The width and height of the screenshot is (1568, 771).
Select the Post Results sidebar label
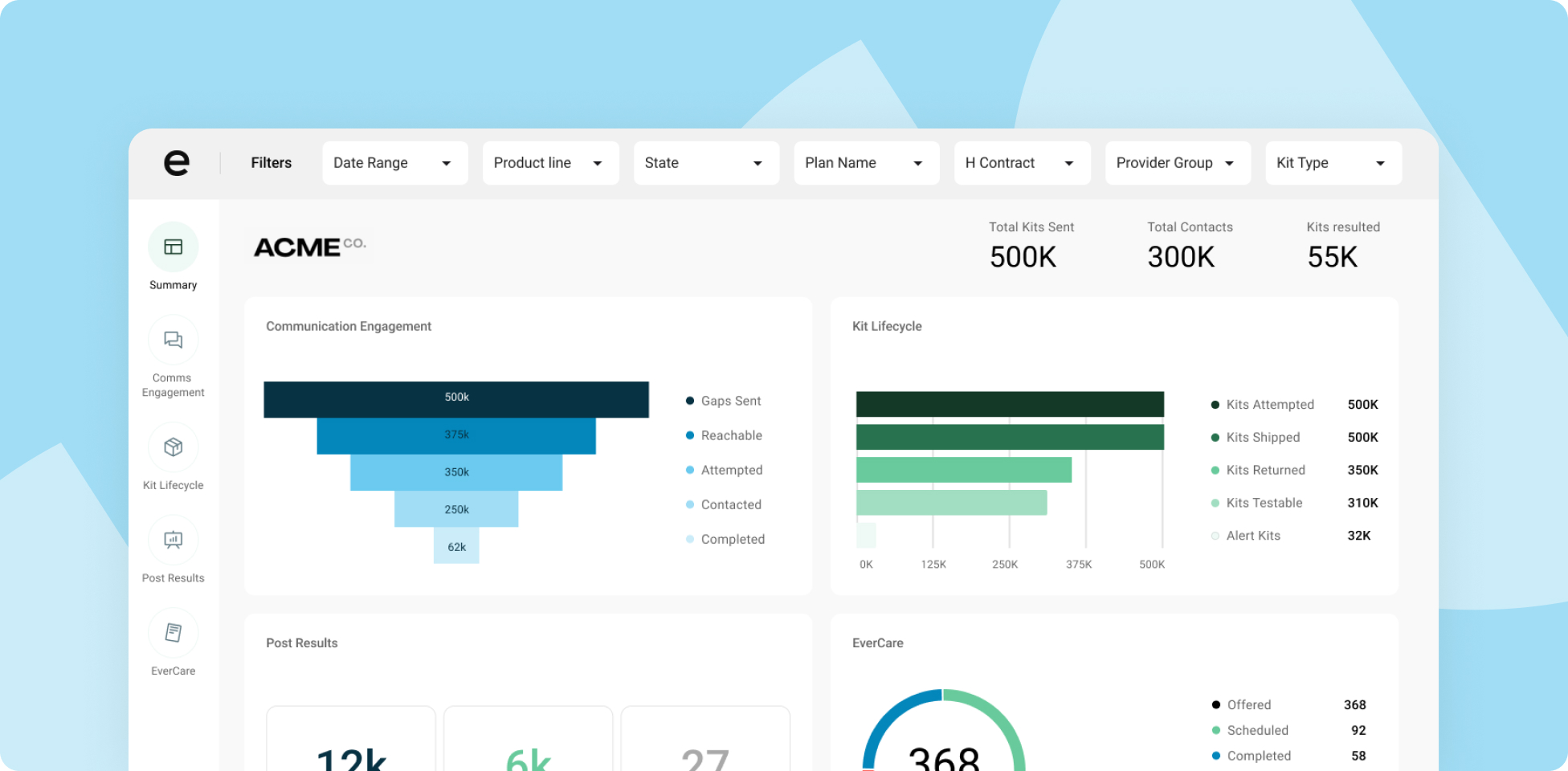pyautogui.click(x=174, y=578)
